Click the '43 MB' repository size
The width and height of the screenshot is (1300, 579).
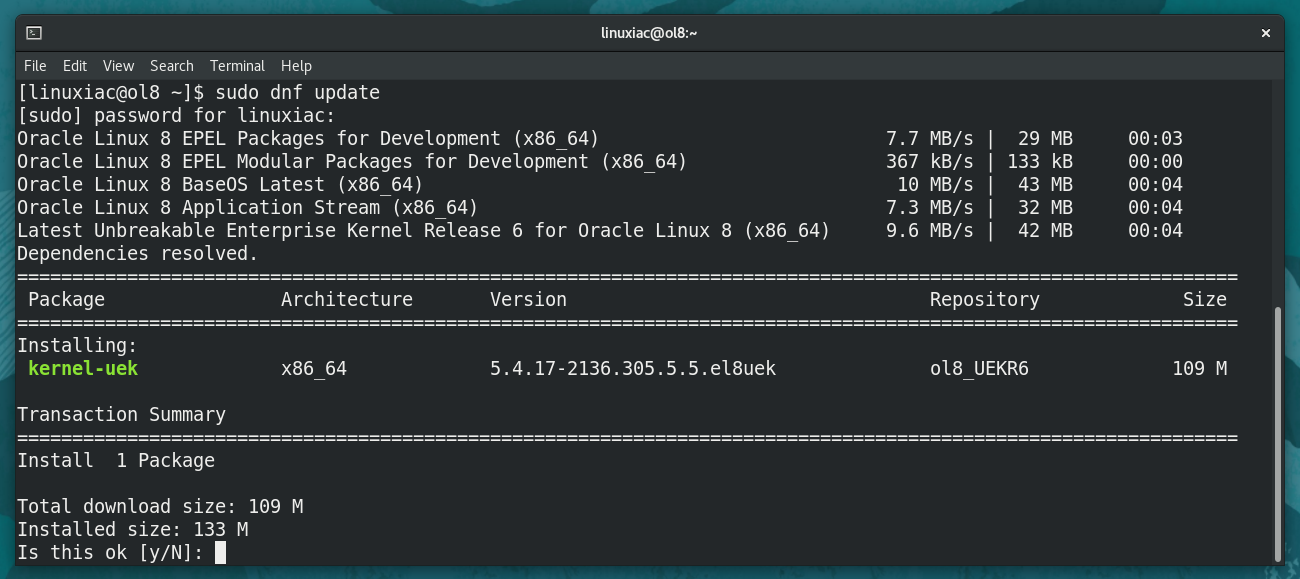[x=1045, y=185]
